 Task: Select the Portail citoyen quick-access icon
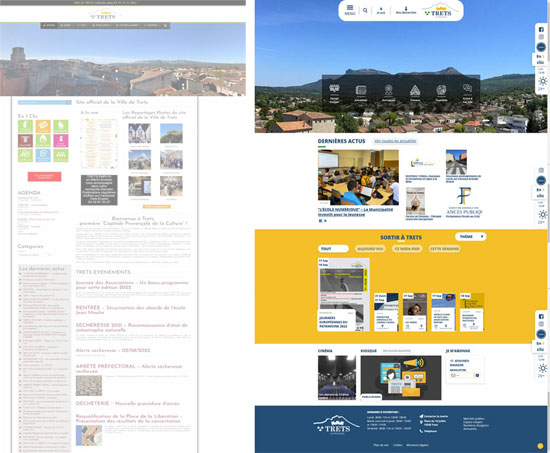pos(334,93)
